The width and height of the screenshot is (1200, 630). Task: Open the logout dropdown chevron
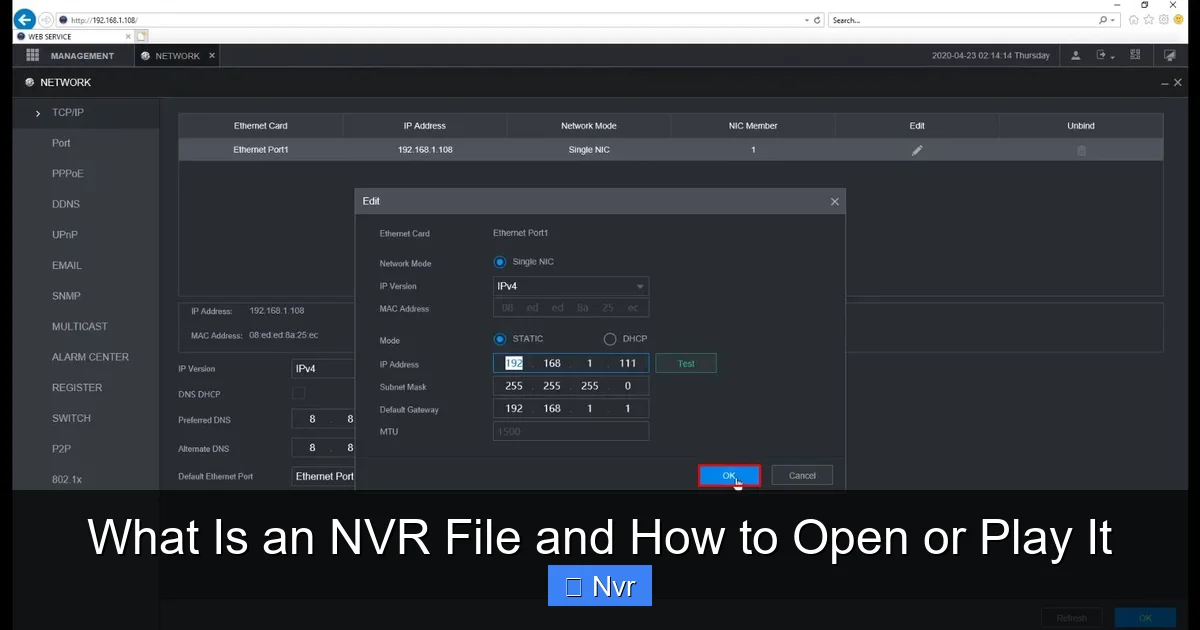1114,57
